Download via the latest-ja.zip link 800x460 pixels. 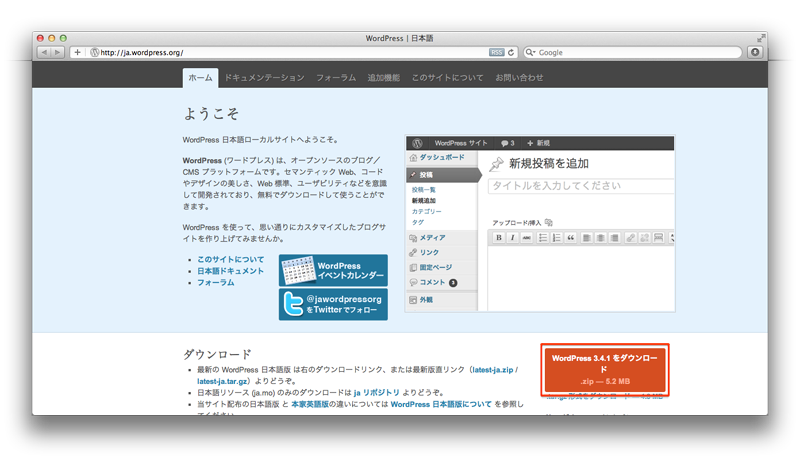tap(493, 370)
